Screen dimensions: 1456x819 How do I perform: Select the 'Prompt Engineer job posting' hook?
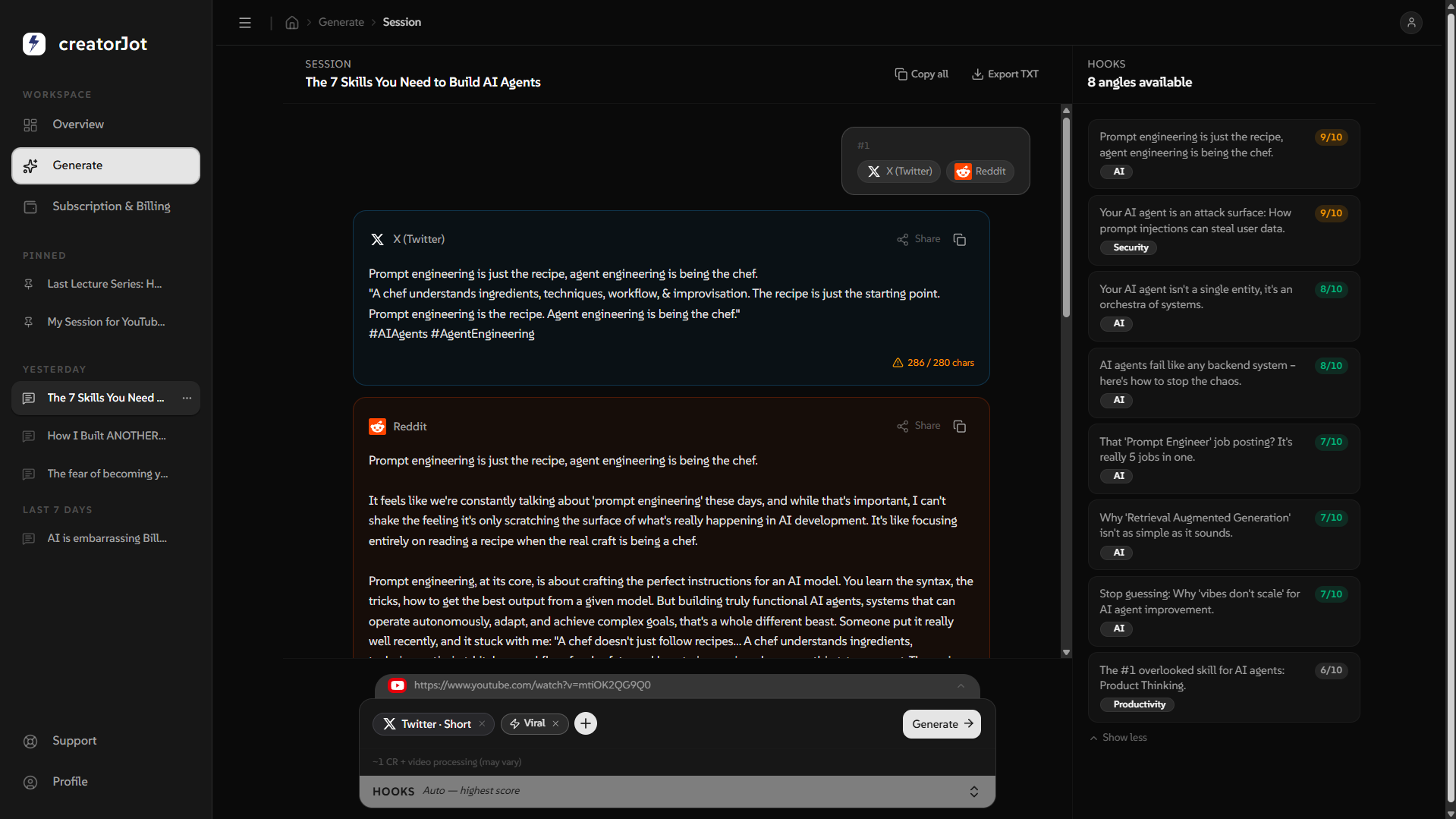[1224, 459]
